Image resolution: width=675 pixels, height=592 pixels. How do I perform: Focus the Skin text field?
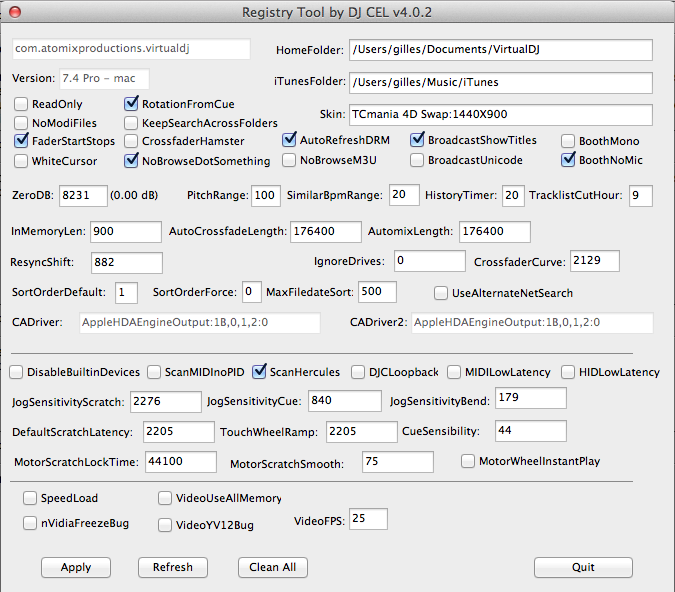[x=500, y=114]
